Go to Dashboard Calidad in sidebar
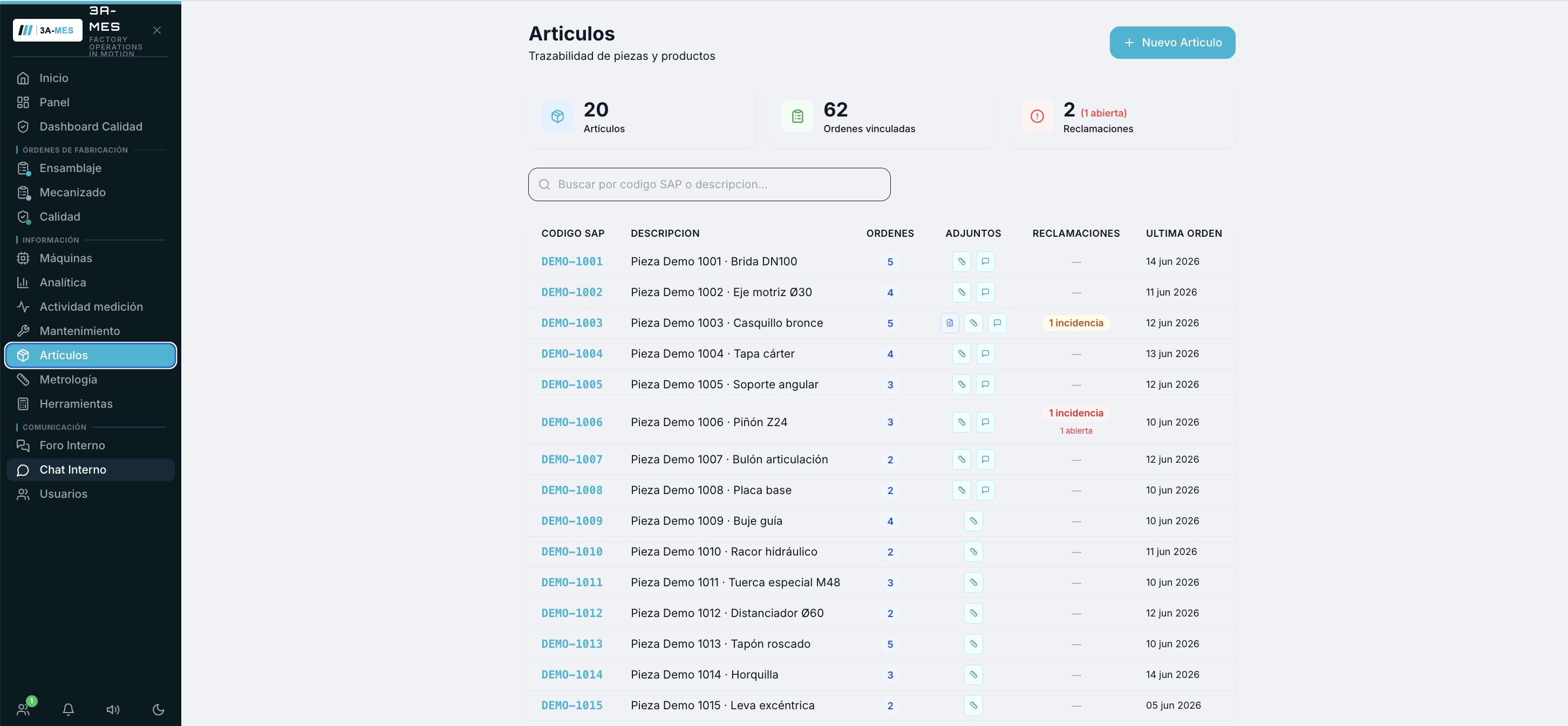1568x726 pixels. coord(90,127)
